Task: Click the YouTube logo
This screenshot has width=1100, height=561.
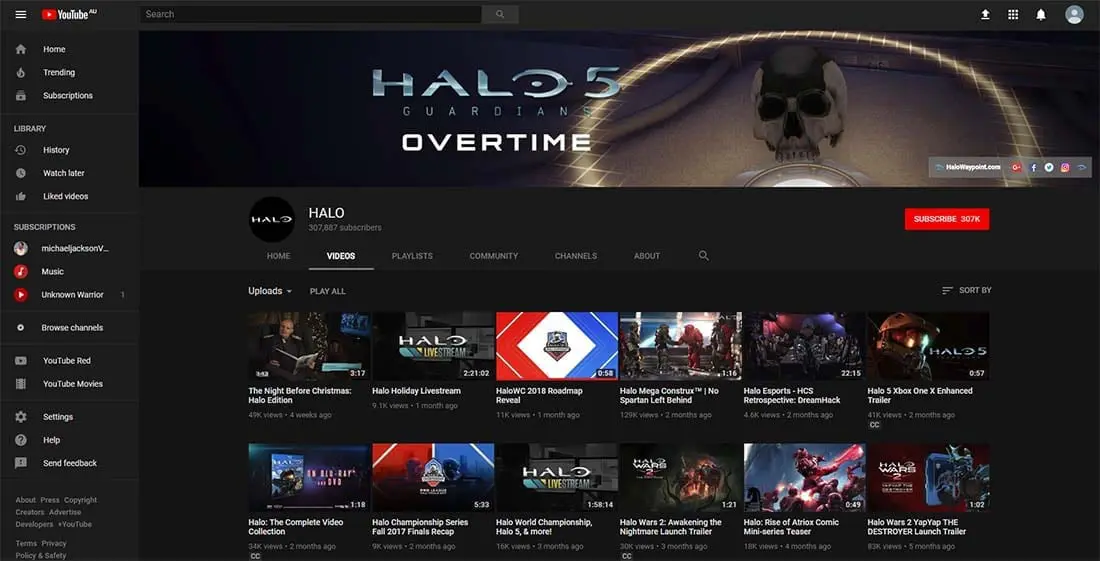Action: point(69,14)
